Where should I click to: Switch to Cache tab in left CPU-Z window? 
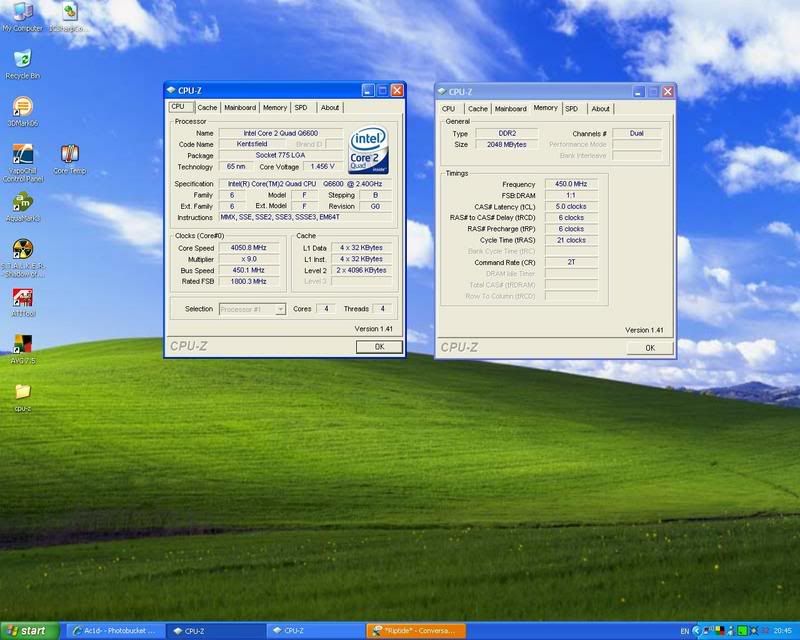click(207, 108)
